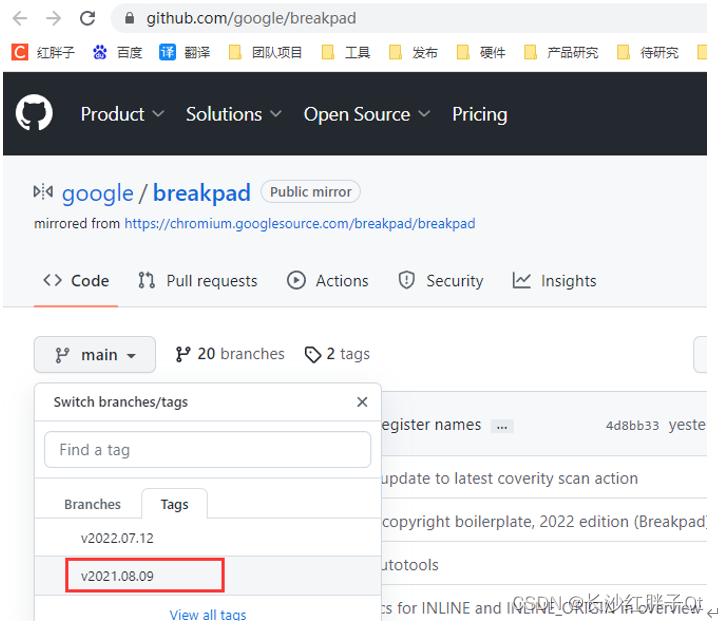This screenshot has width=719, height=623.
Task: Open the breakpad repository link
Action: (202, 193)
